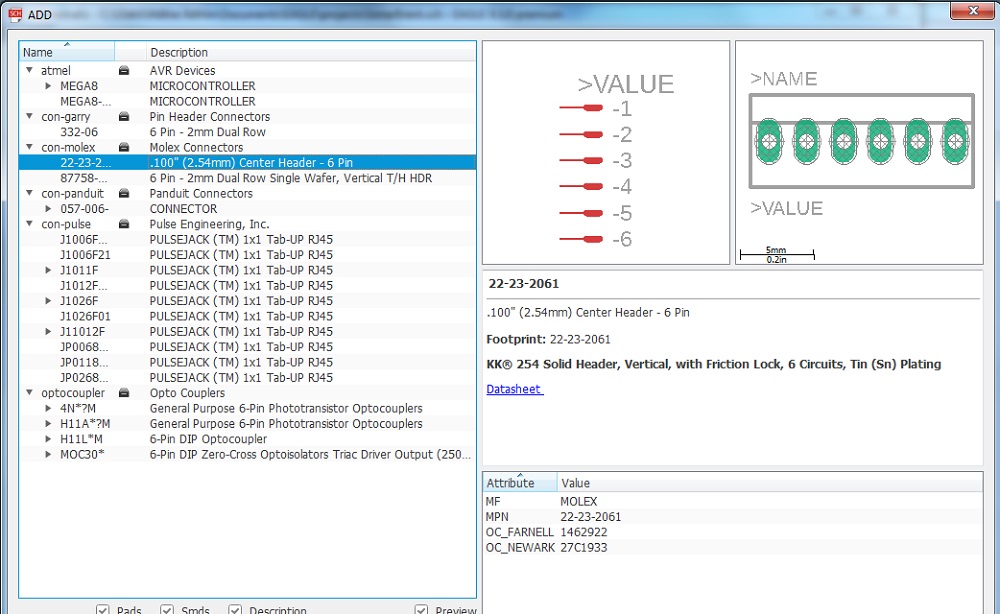Click the Value column header
Viewport: 1000px width, 614px height.
click(770, 483)
